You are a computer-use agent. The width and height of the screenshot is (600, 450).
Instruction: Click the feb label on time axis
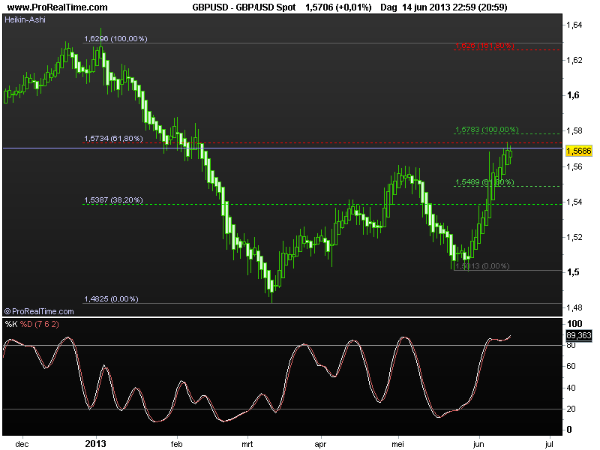tap(176, 444)
